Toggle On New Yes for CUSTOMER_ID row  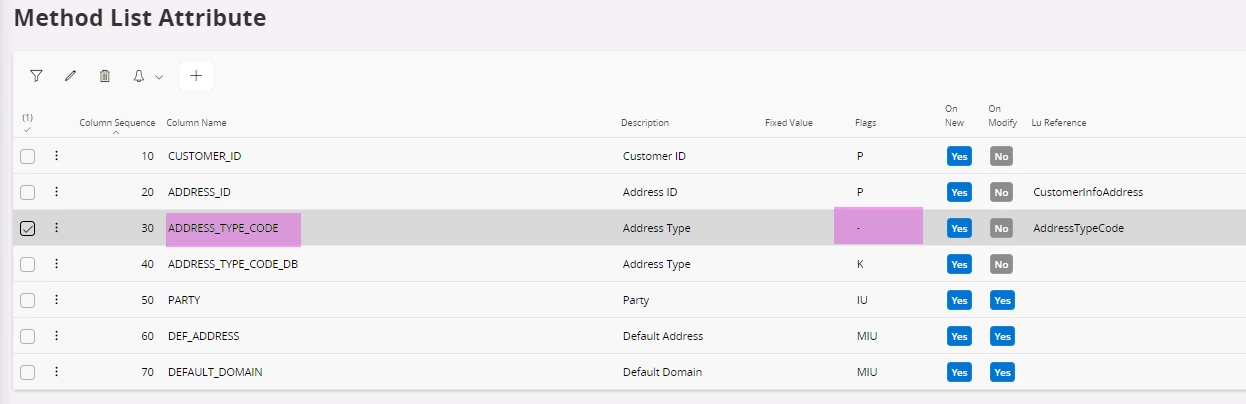(x=959, y=156)
